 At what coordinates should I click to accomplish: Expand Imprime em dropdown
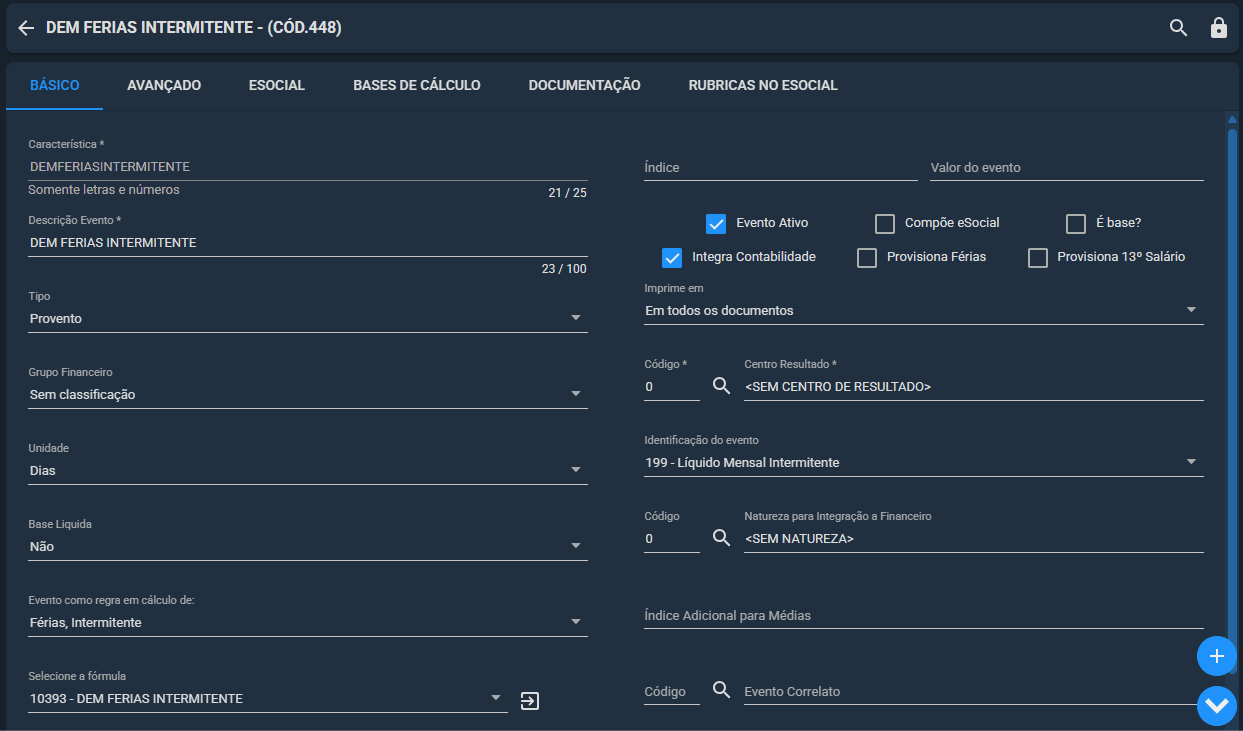click(x=923, y=310)
